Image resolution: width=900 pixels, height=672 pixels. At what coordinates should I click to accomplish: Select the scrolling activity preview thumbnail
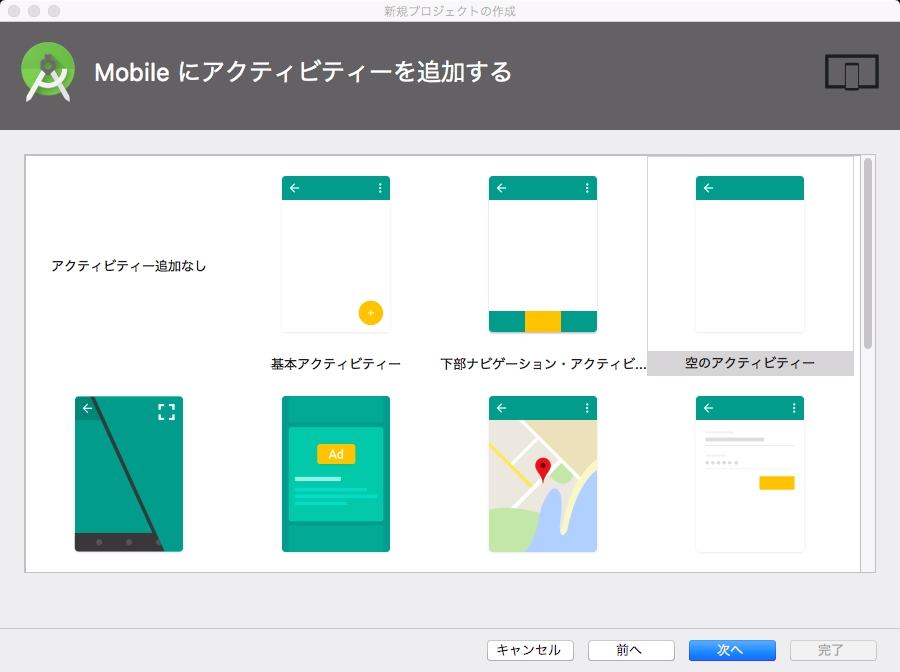(749, 474)
